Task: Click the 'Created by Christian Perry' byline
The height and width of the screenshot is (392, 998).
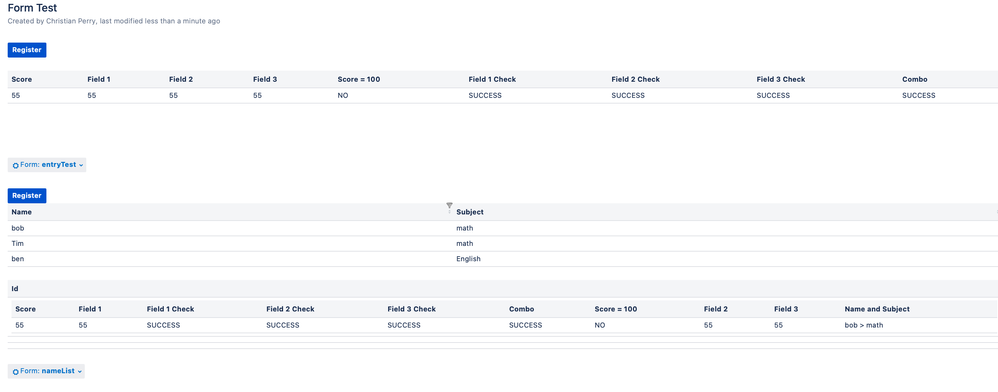Action: [114, 21]
